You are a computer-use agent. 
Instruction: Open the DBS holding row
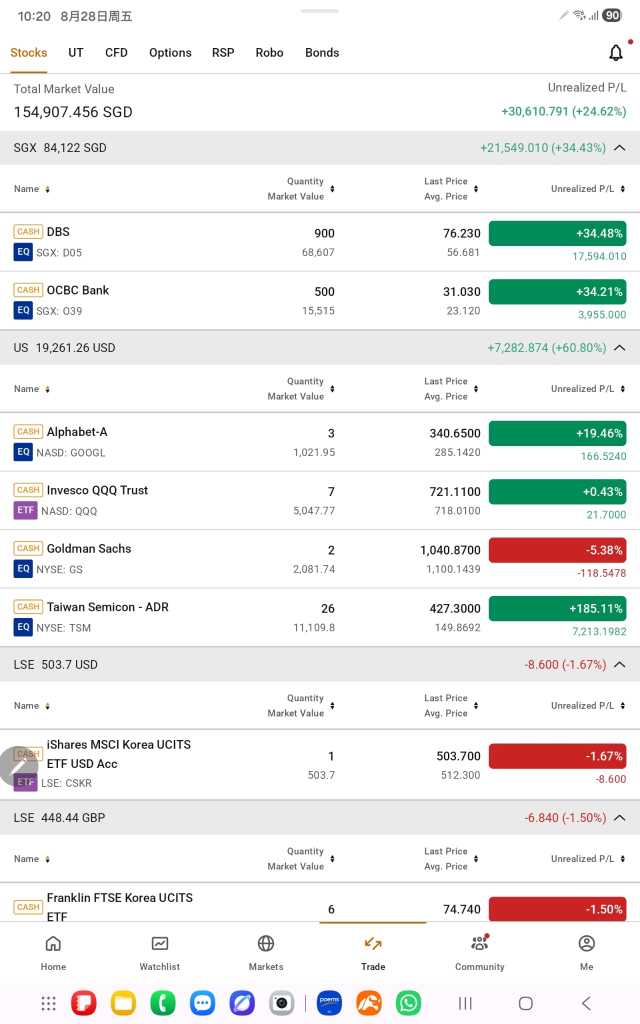click(320, 242)
